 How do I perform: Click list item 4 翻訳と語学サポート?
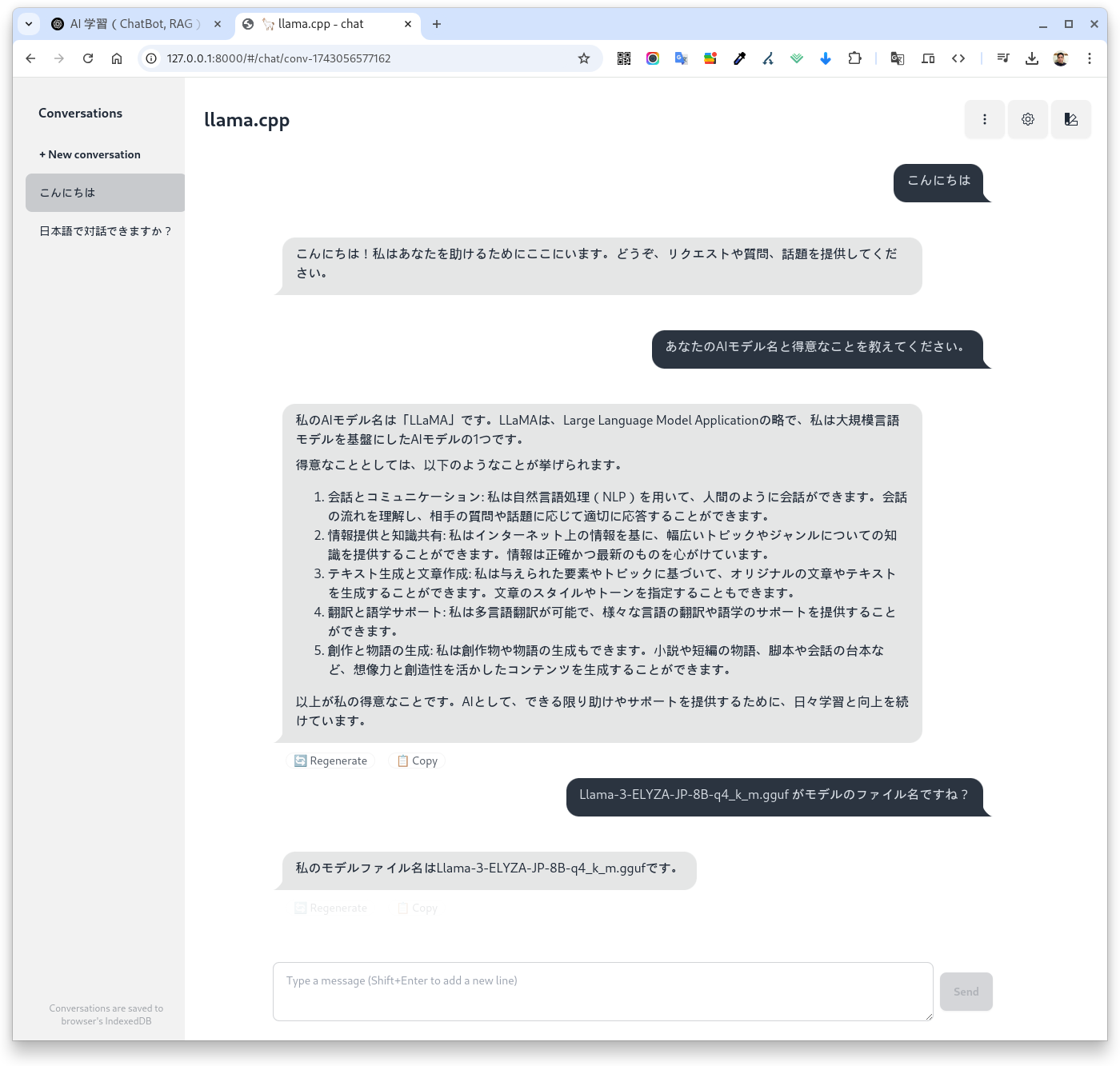(x=612, y=621)
